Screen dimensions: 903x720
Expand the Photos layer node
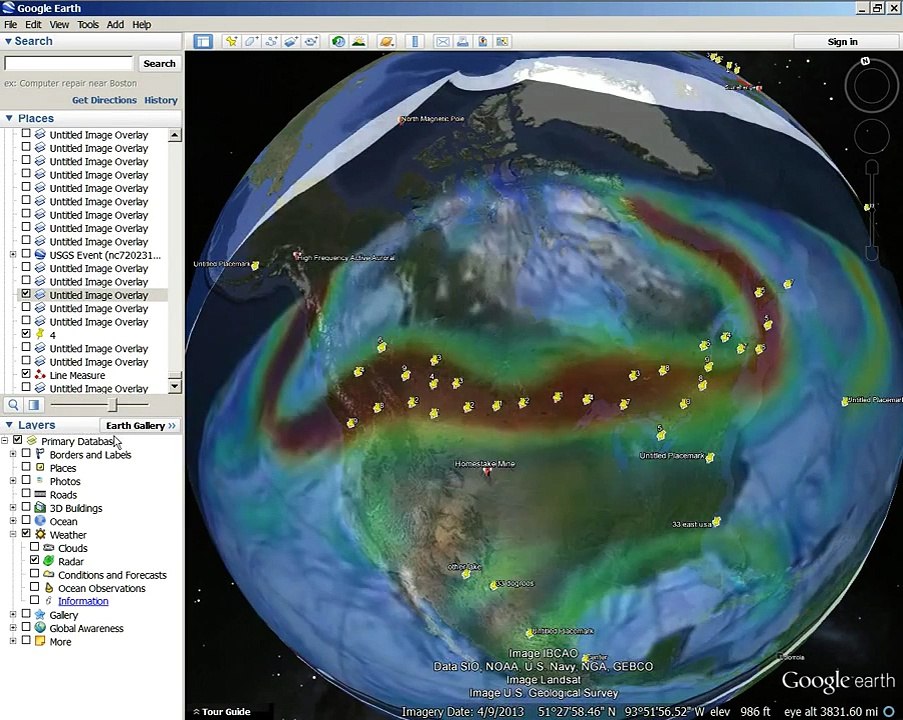coord(13,480)
